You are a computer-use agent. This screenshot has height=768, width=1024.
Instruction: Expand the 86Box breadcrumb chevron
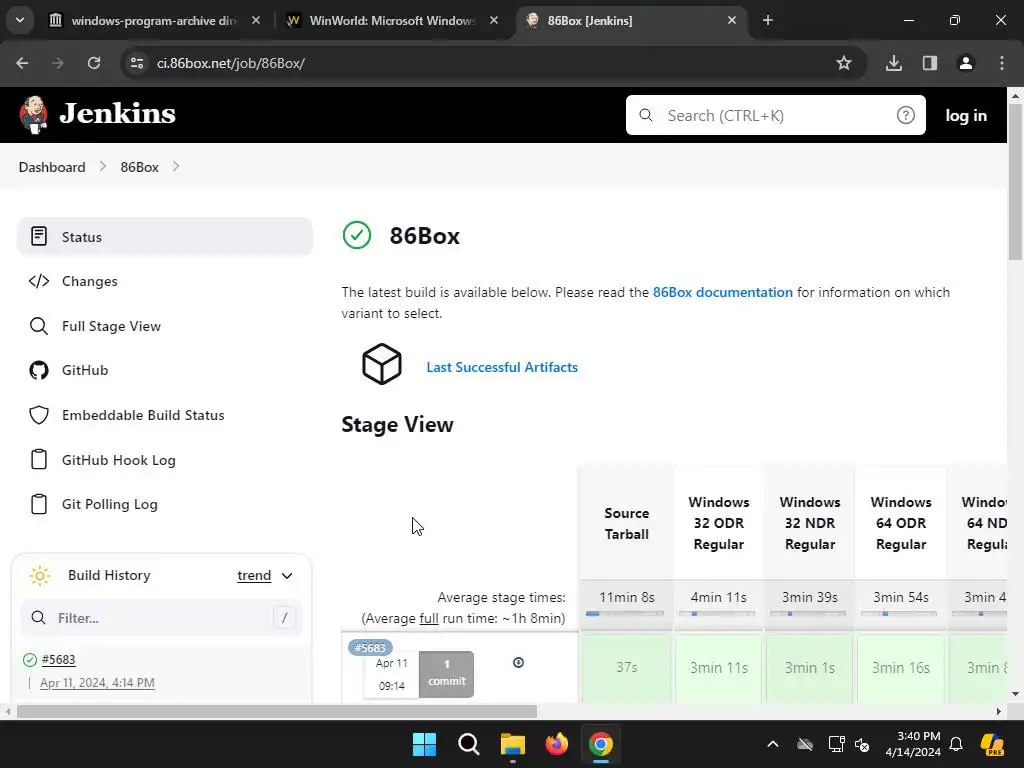pos(176,167)
